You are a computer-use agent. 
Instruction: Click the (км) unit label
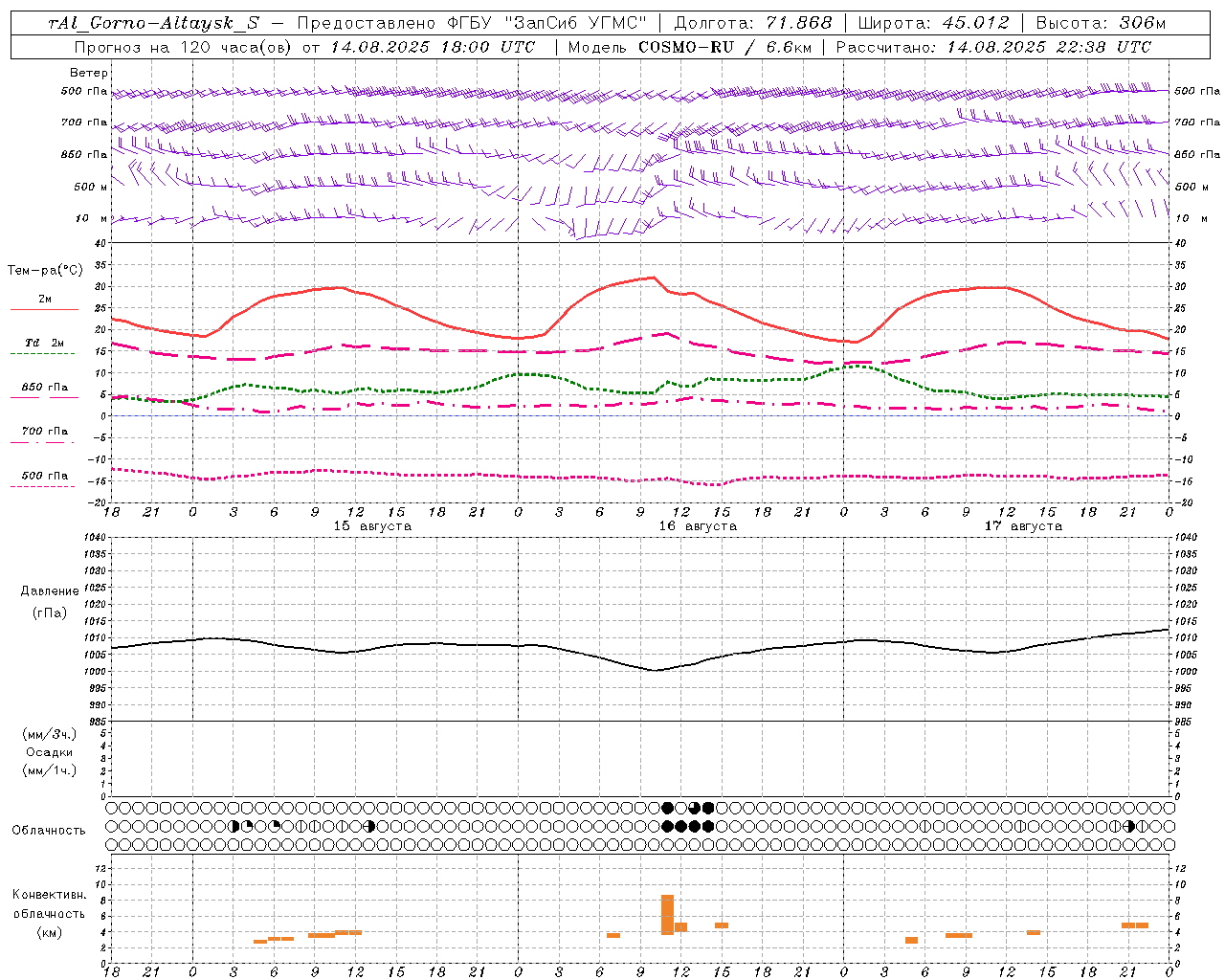click(50, 932)
